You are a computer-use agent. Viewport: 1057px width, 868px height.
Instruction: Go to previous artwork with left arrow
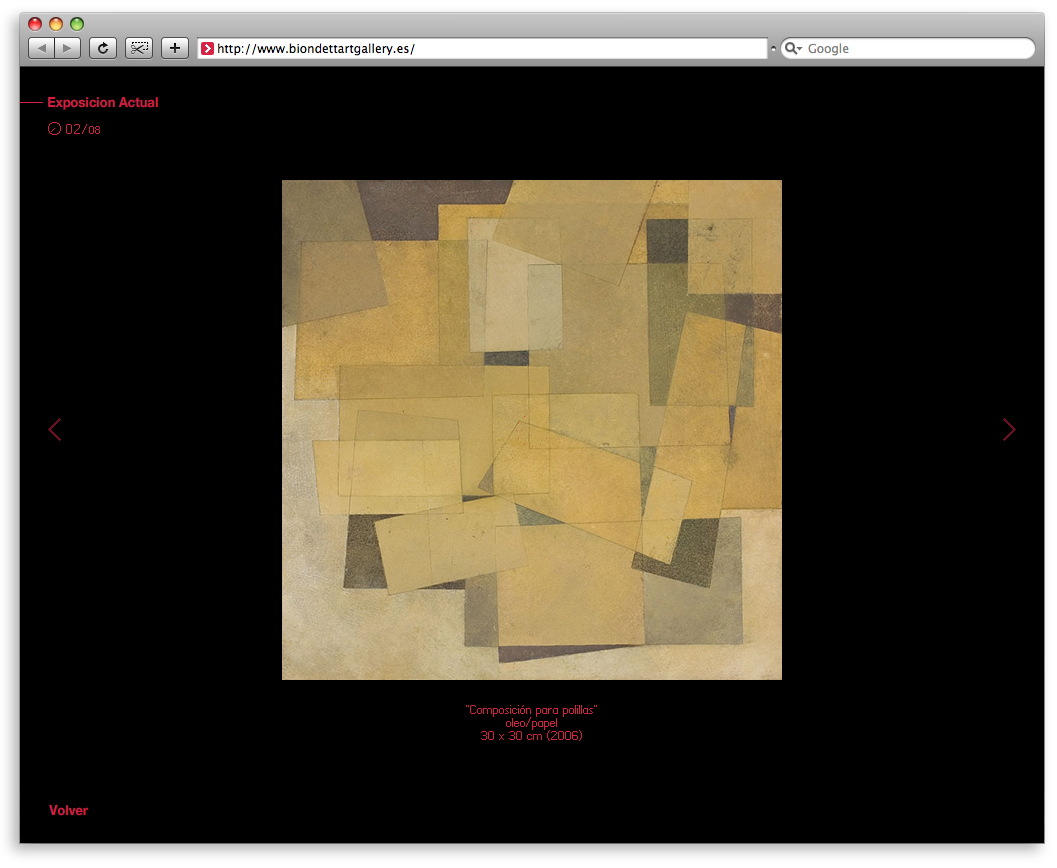coord(55,429)
